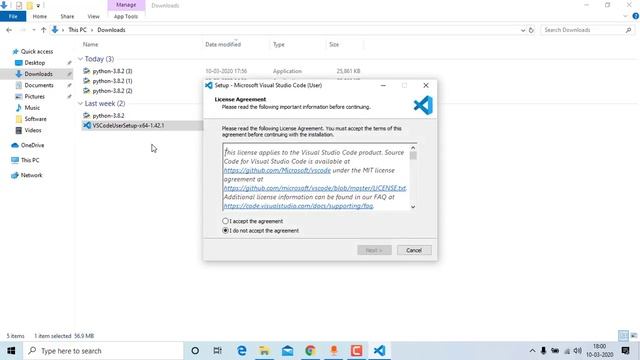640x360 pixels.
Task: Open Cortana circle icon on taskbar
Action: (x=195, y=351)
